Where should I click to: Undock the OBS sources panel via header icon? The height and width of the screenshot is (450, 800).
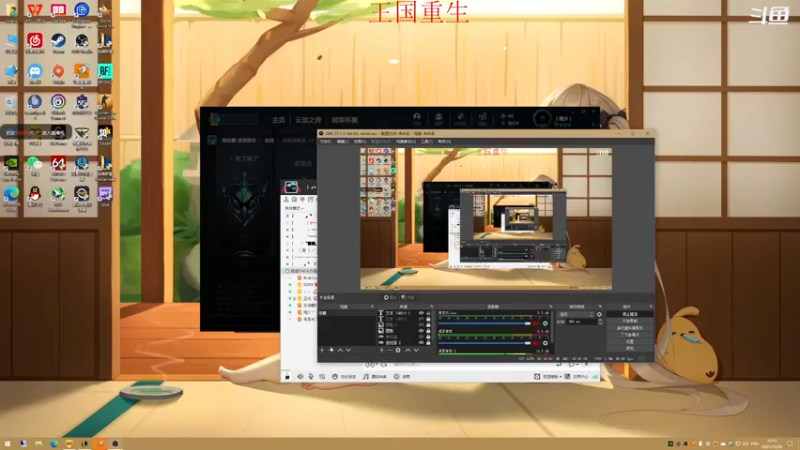click(432, 307)
